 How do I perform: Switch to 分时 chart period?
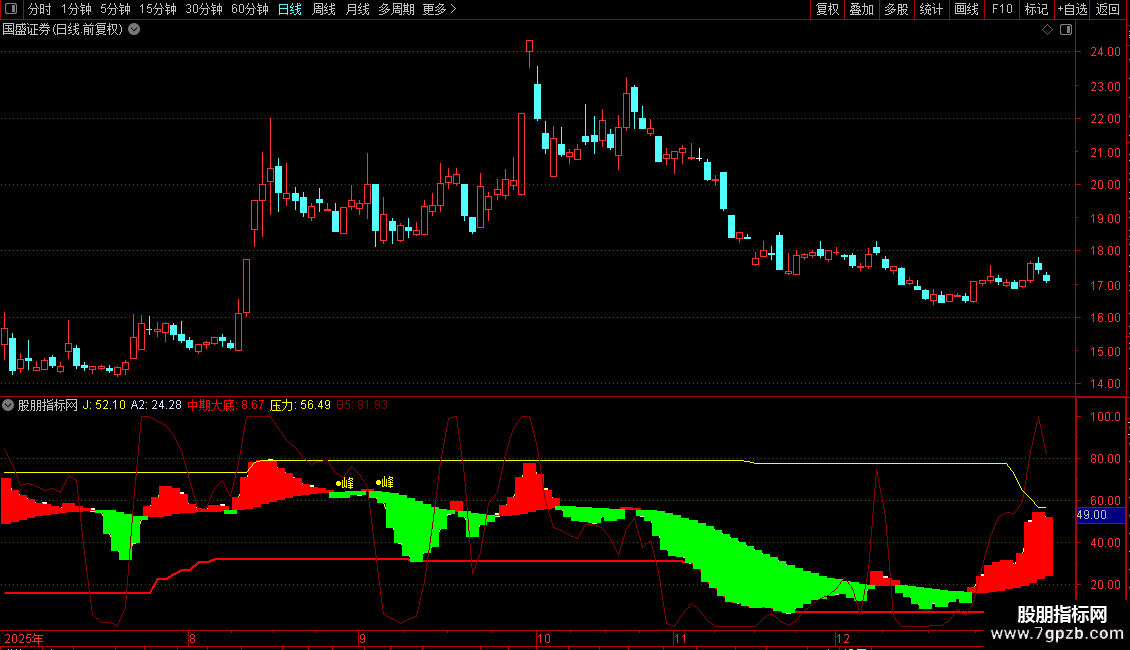pyautogui.click(x=40, y=9)
